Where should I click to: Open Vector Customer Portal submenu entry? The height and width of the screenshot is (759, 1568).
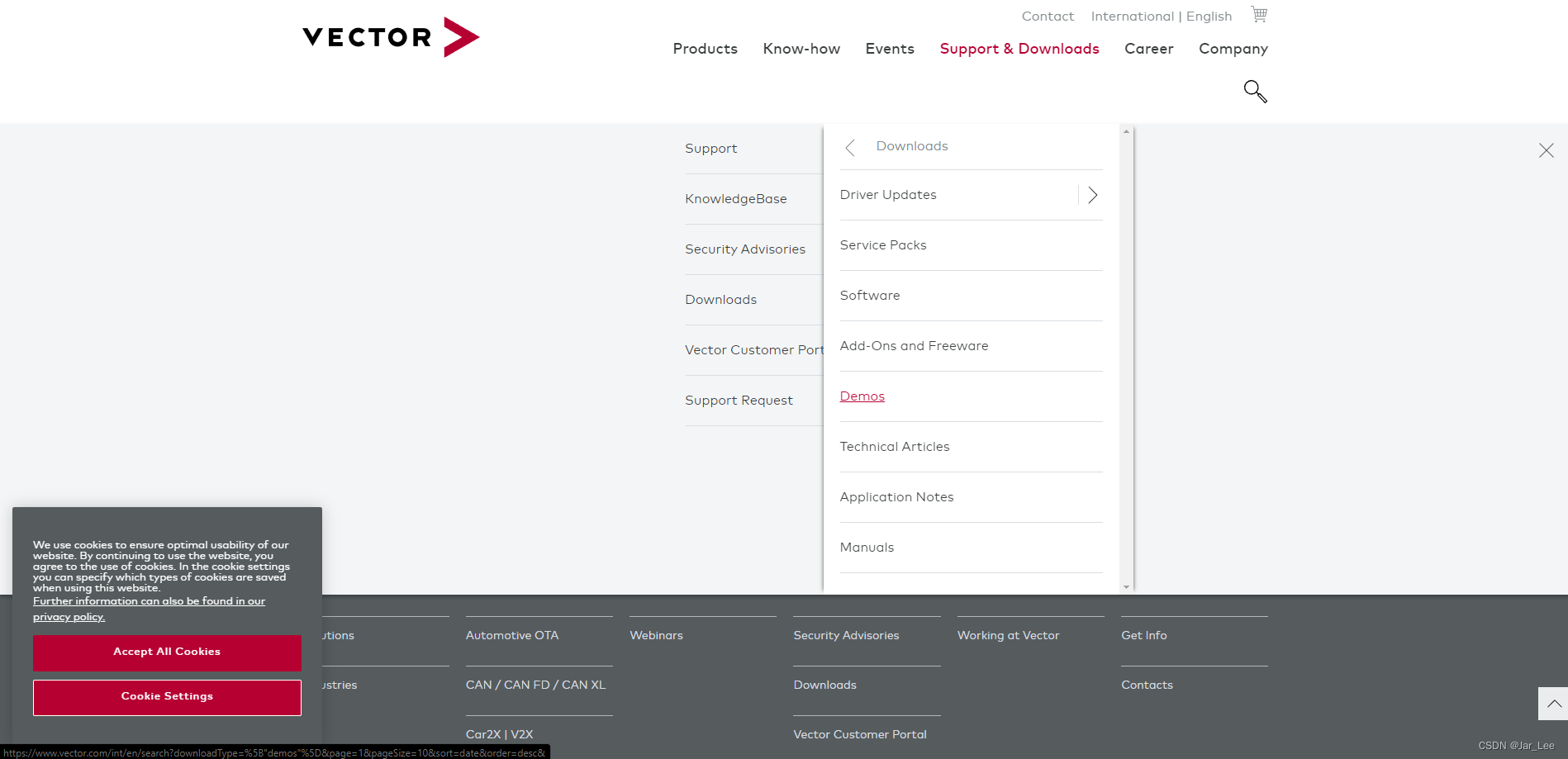(x=753, y=350)
